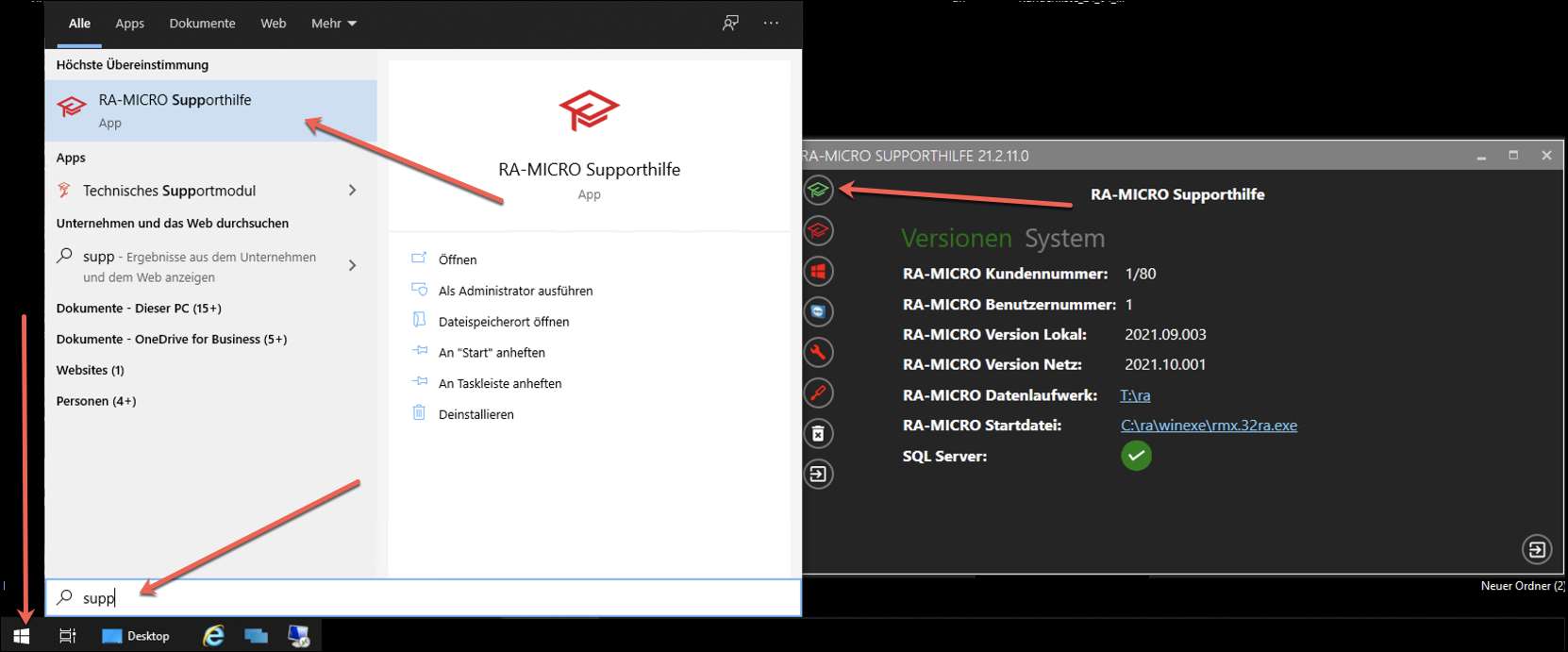
Task: Open the T:\ra Datenlaufwerk link
Action: pyautogui.click(x=1135, y=395)
